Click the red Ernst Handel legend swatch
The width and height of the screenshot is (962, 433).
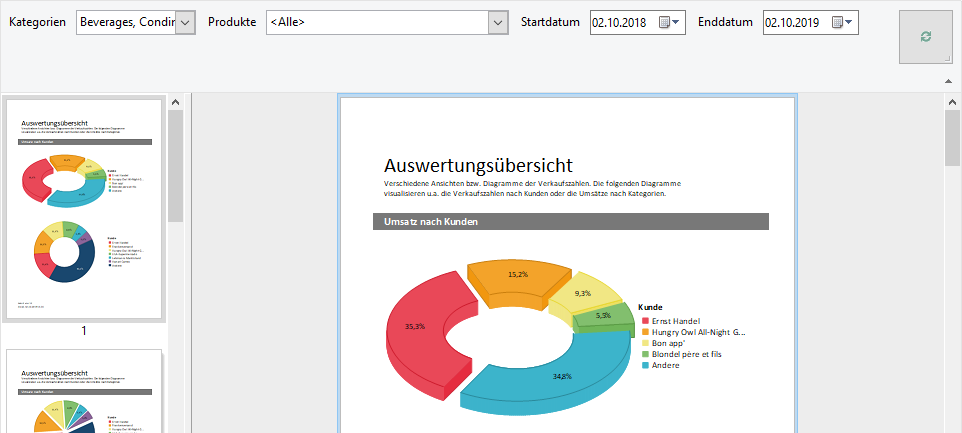tap(645, 320)
